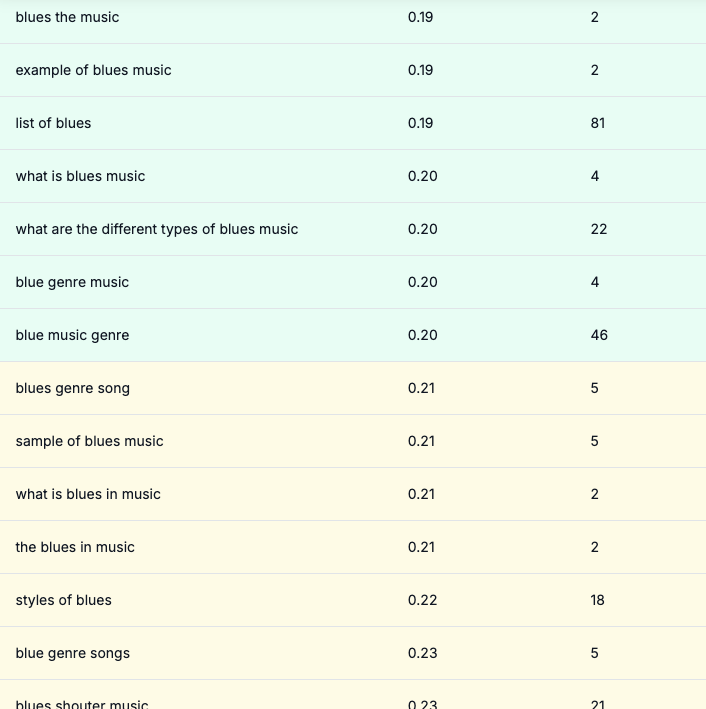Click the 'blue genre songs' keyword

click(x=72, y=653)
